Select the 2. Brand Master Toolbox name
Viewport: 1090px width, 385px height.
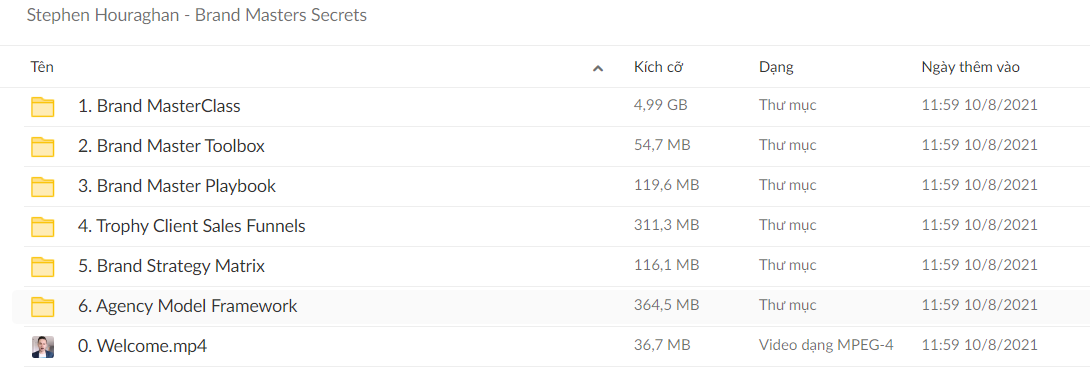pyautogui.click(x=171, y=147)
